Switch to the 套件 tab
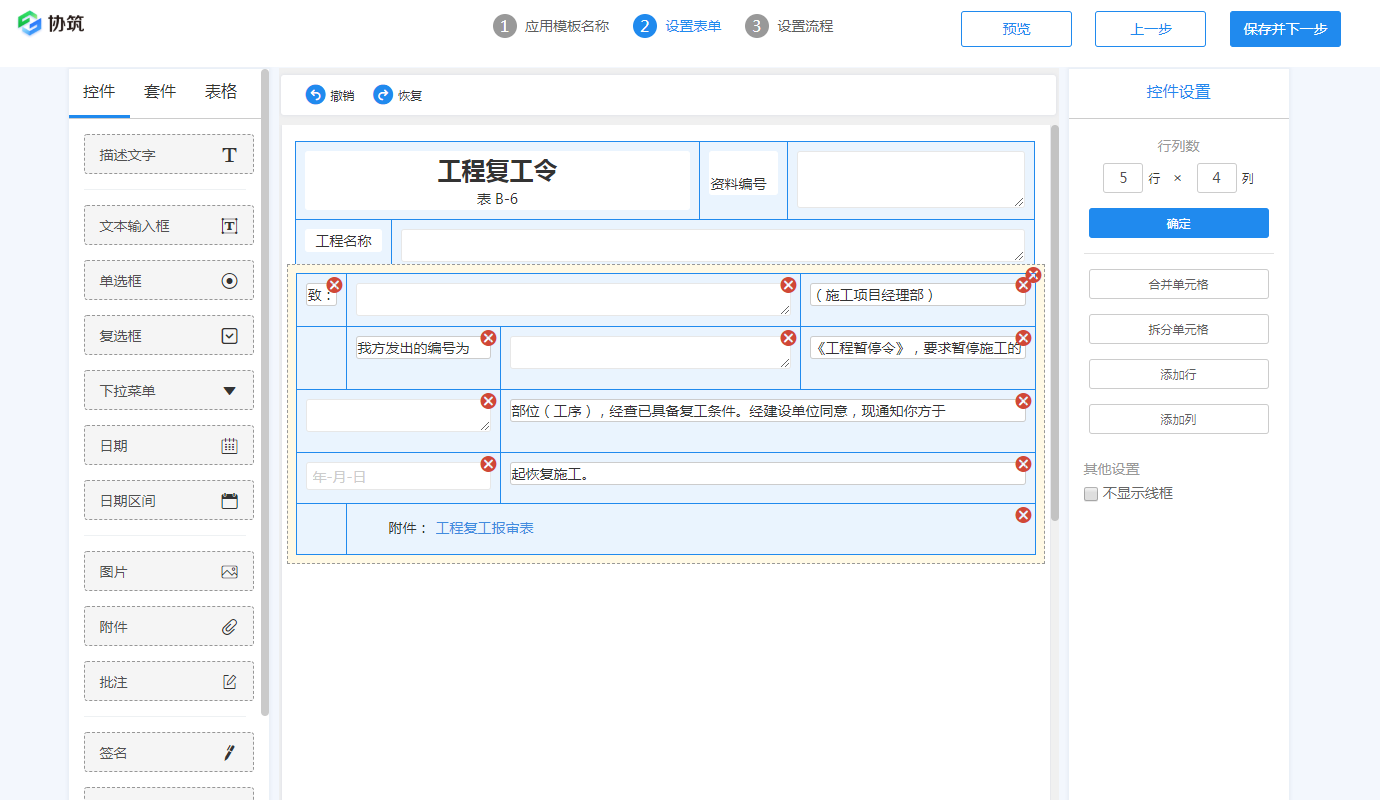 pyautogui.click(x=160, y=92)
